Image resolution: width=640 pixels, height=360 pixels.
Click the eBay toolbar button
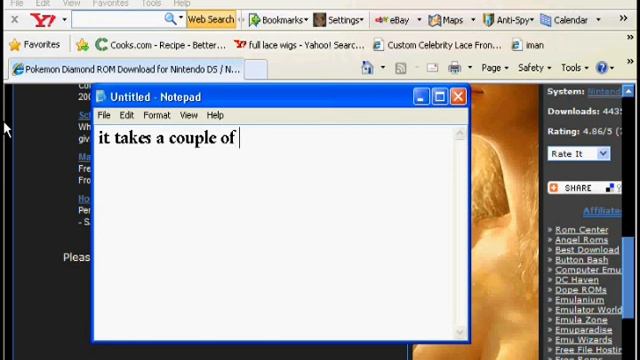coord(392,20)
